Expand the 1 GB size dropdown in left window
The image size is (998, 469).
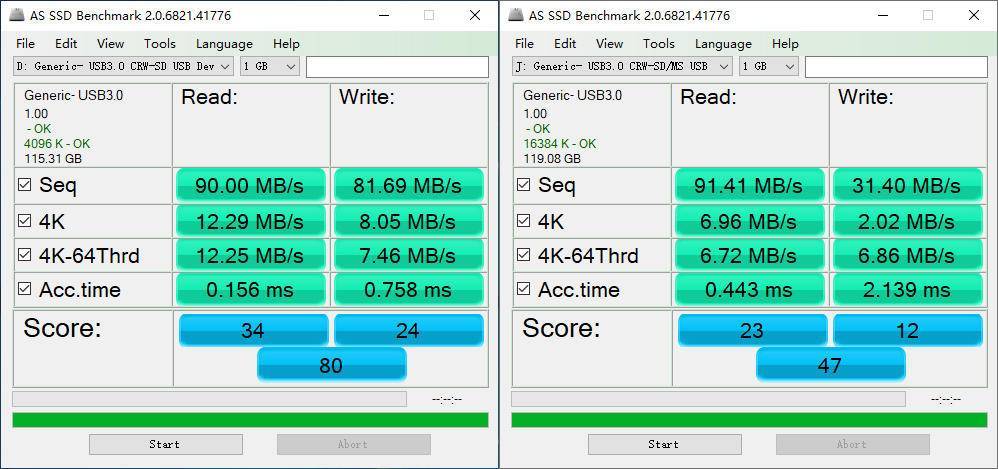(270, 66)
